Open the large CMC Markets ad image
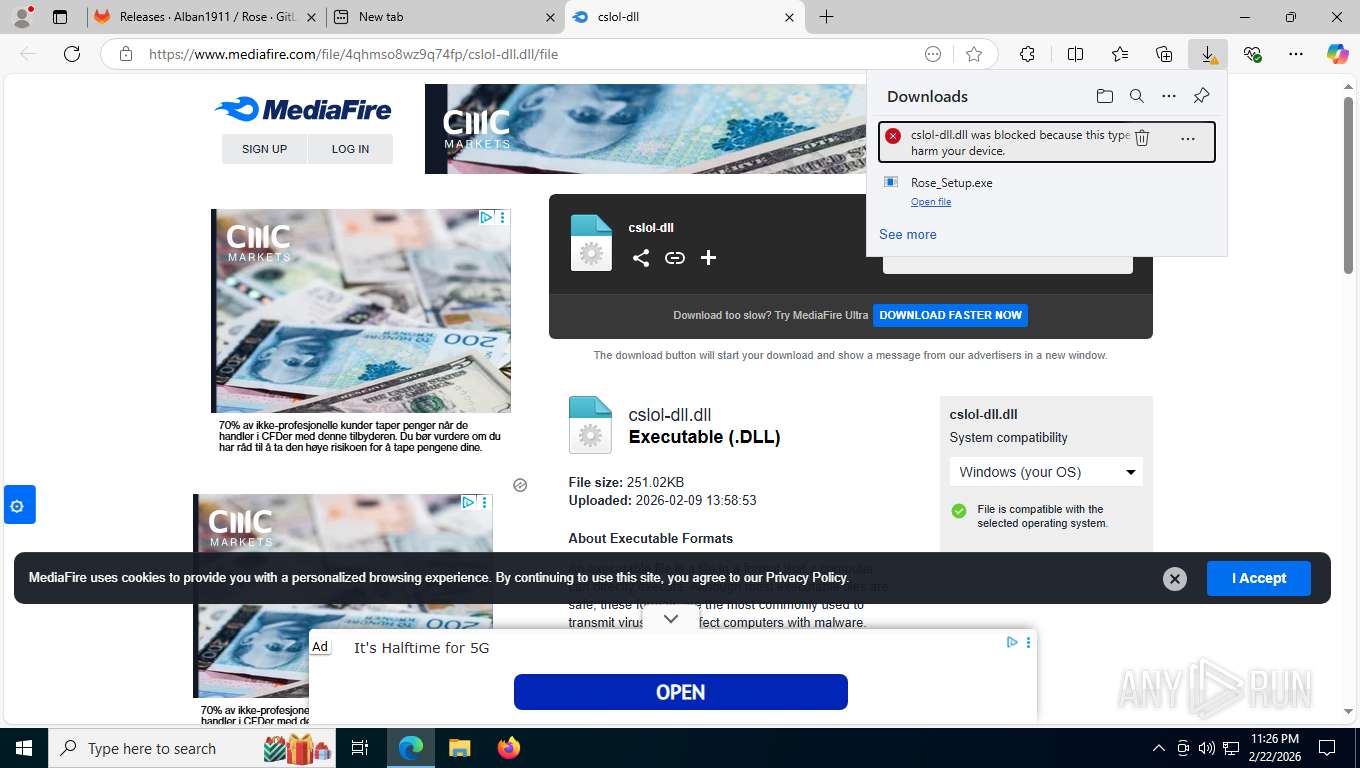The image size is (1360, 768). [361, 311]
